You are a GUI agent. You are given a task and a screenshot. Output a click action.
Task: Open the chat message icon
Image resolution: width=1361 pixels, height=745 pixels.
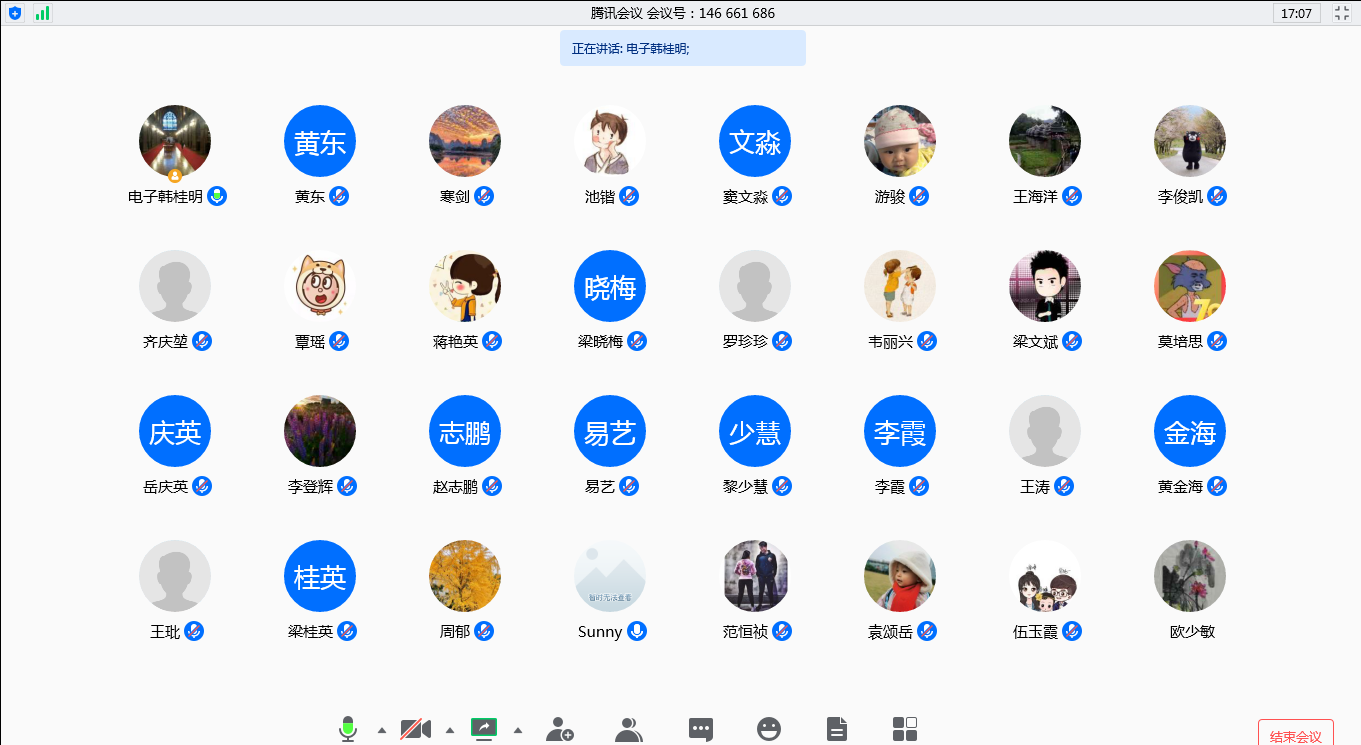tap(701, 730)
